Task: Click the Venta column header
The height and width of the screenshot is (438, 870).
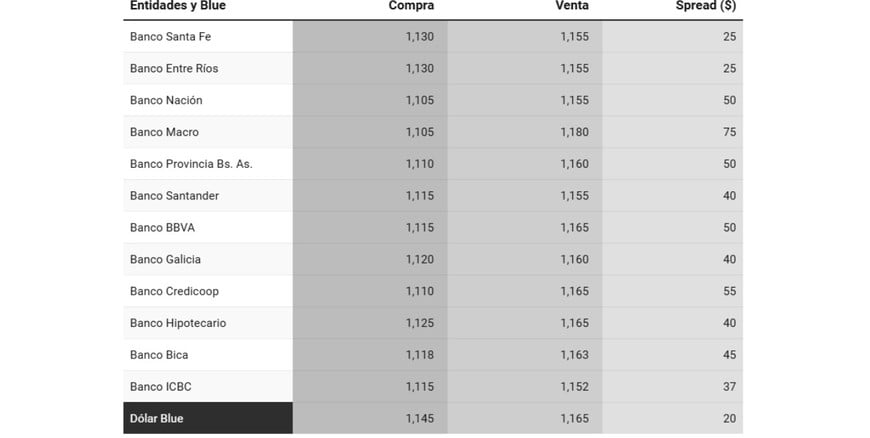Action: click(572, 6)
